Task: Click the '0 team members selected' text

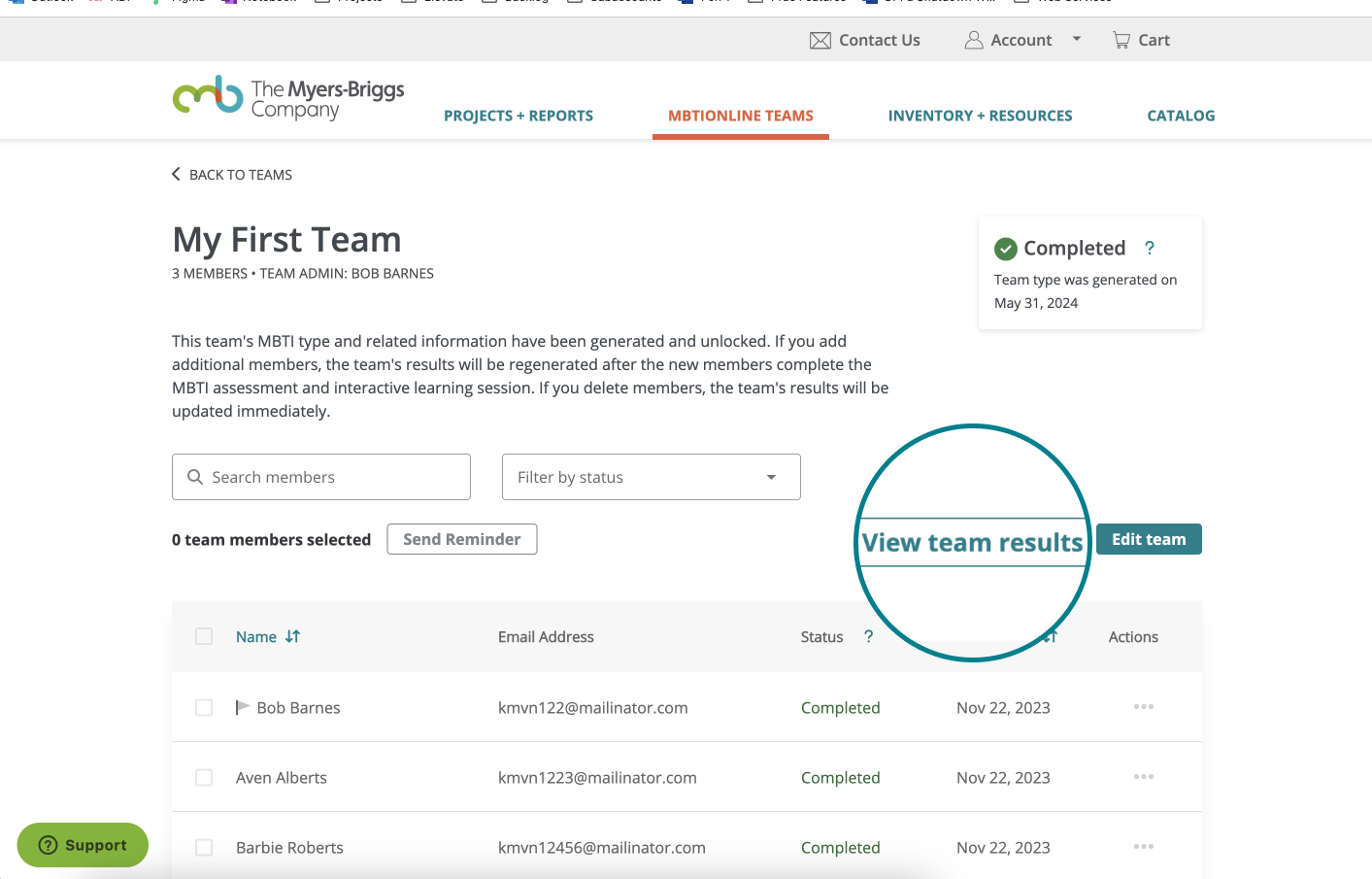Action: click(x=271, y=540)
